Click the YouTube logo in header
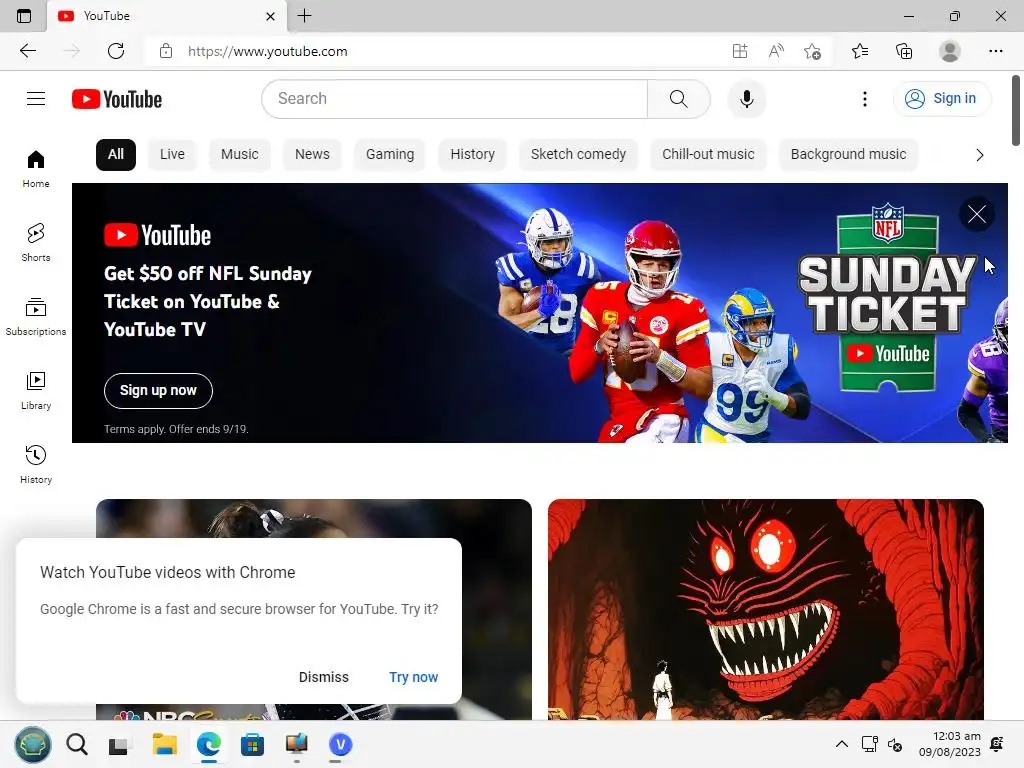 [x=117, y=99]
